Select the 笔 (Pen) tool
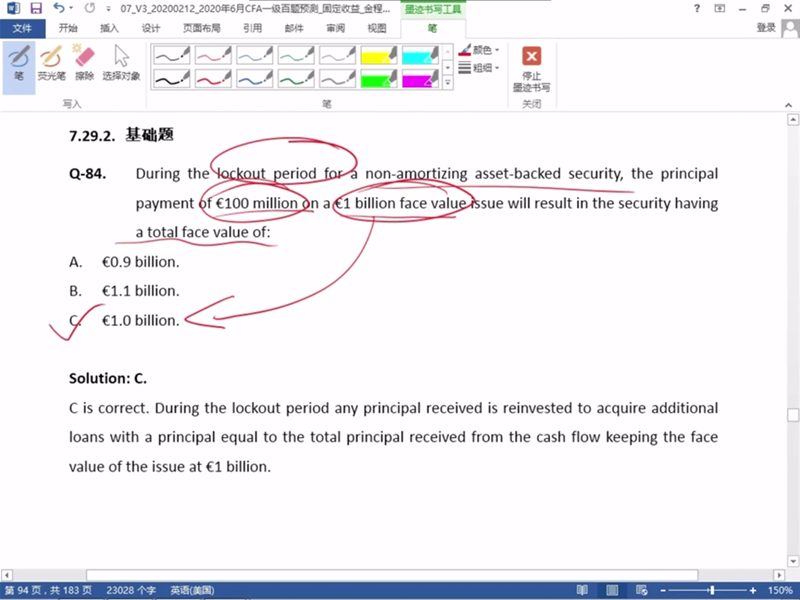 coord(18,62)
